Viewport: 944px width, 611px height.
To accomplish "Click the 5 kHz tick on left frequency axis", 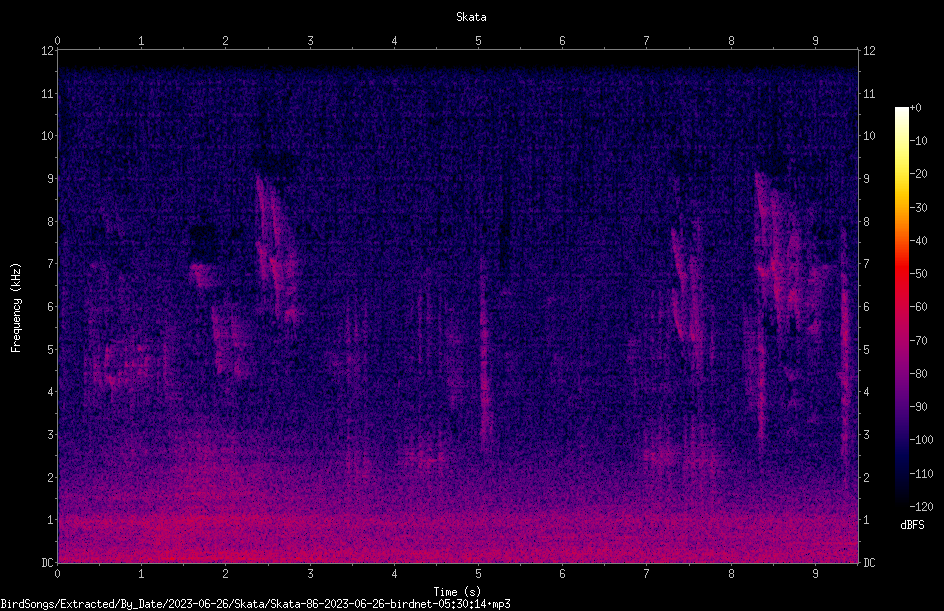I will pos(51,349).
